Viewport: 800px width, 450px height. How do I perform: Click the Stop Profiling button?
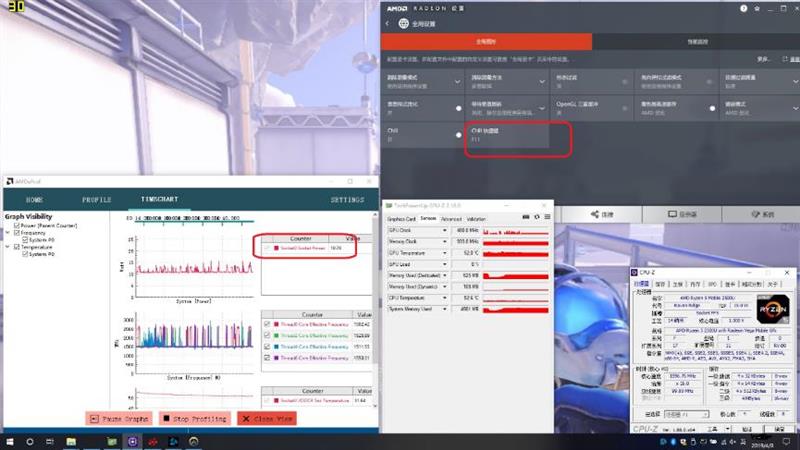point(194,419)
